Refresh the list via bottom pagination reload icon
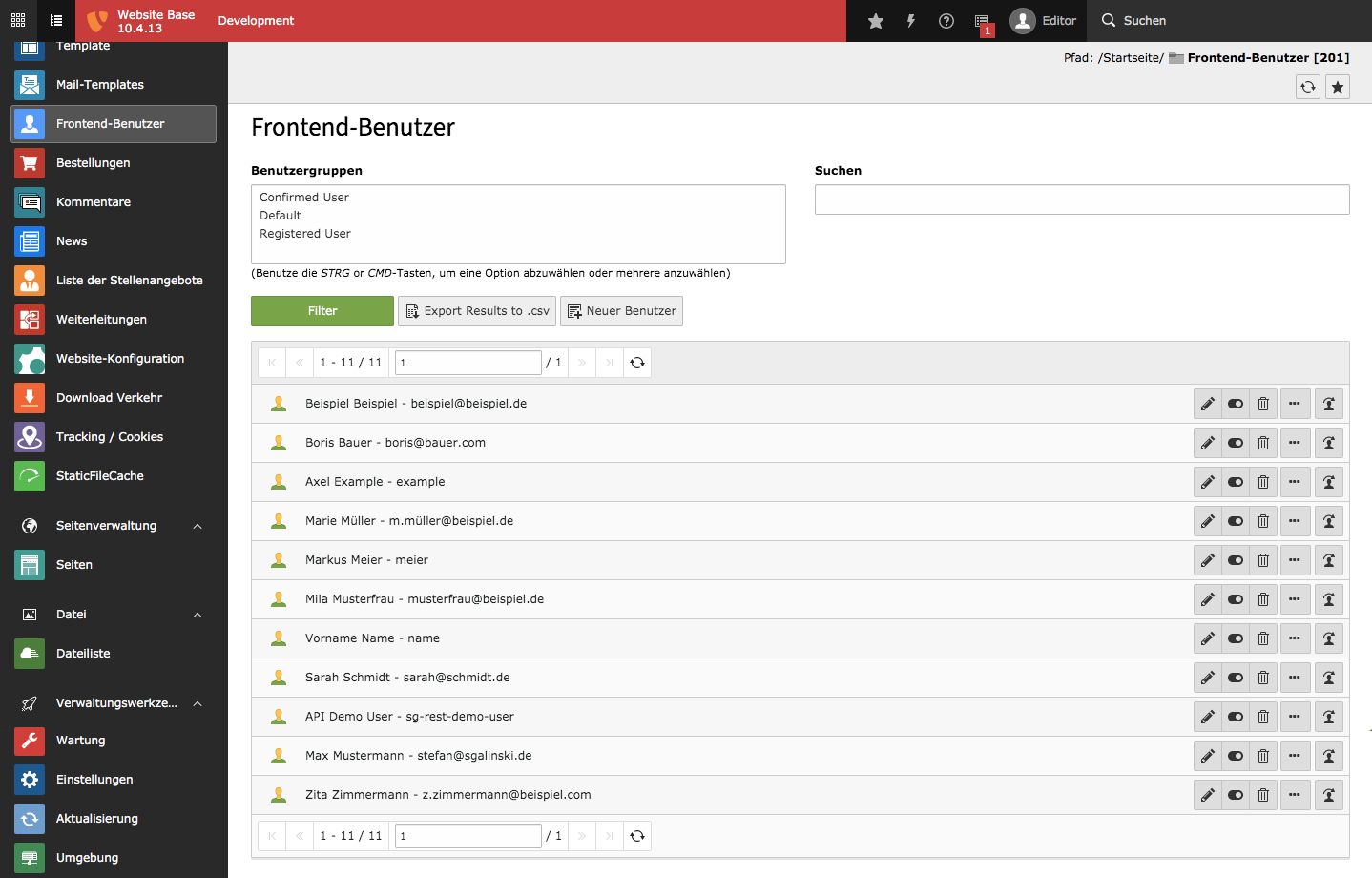This screenshot has width=1372, height=878. [637, 836]
